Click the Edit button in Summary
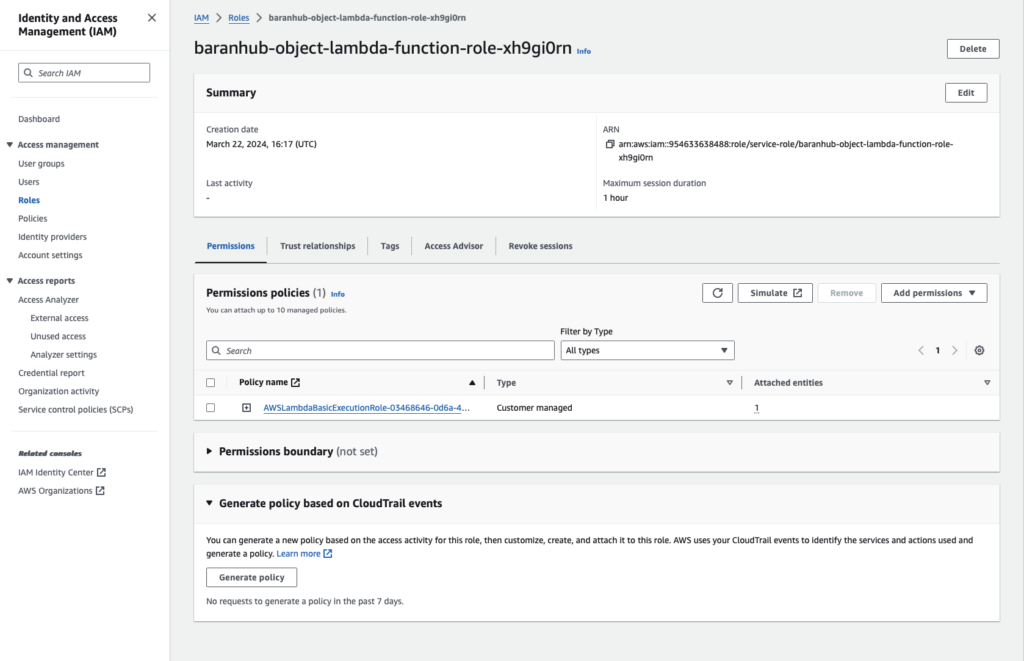This screenshot has width=1024, height=661. pyautogui.click(x=966, y=93)
